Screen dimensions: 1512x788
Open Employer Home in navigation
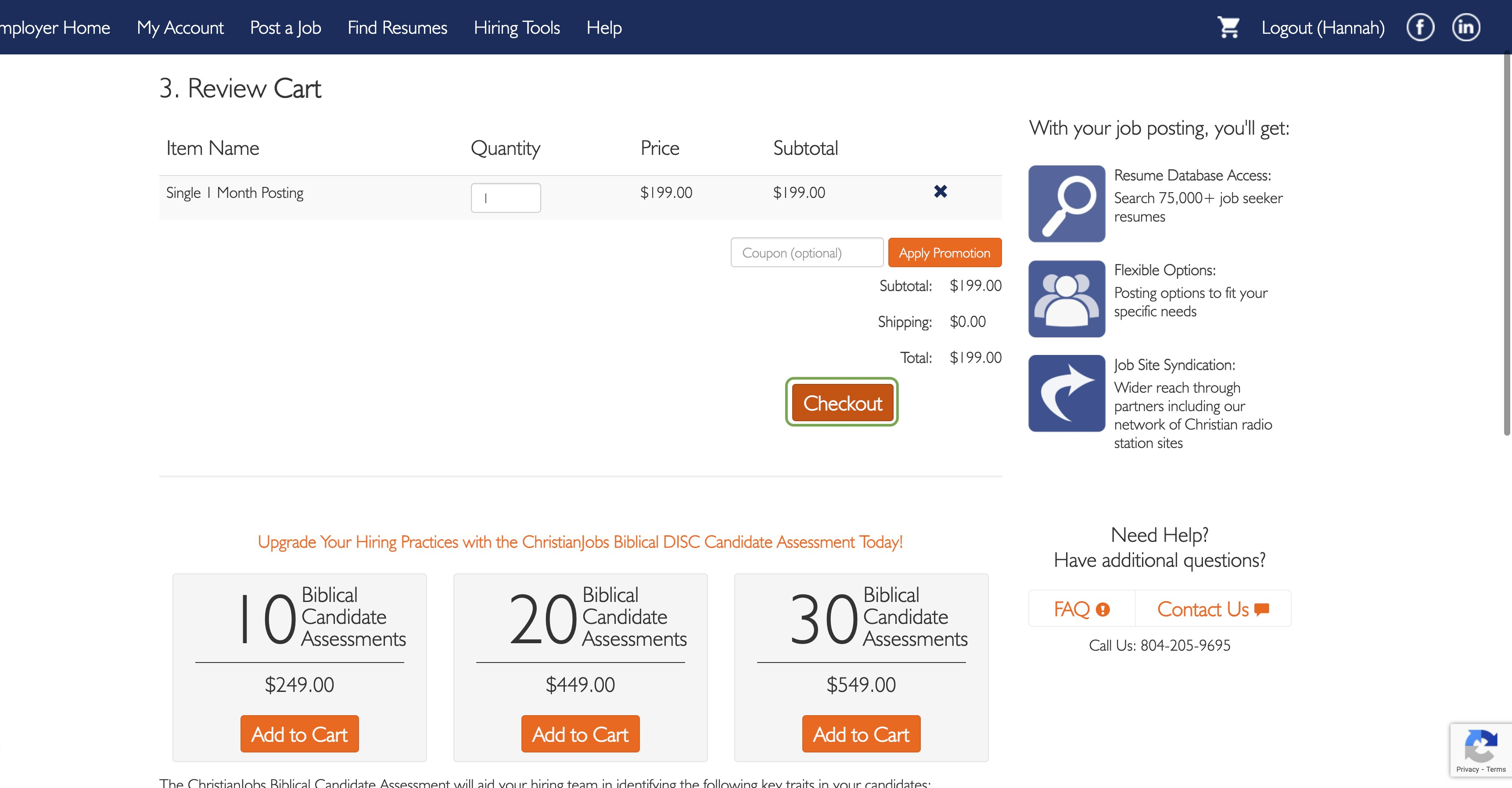[54, 28]
